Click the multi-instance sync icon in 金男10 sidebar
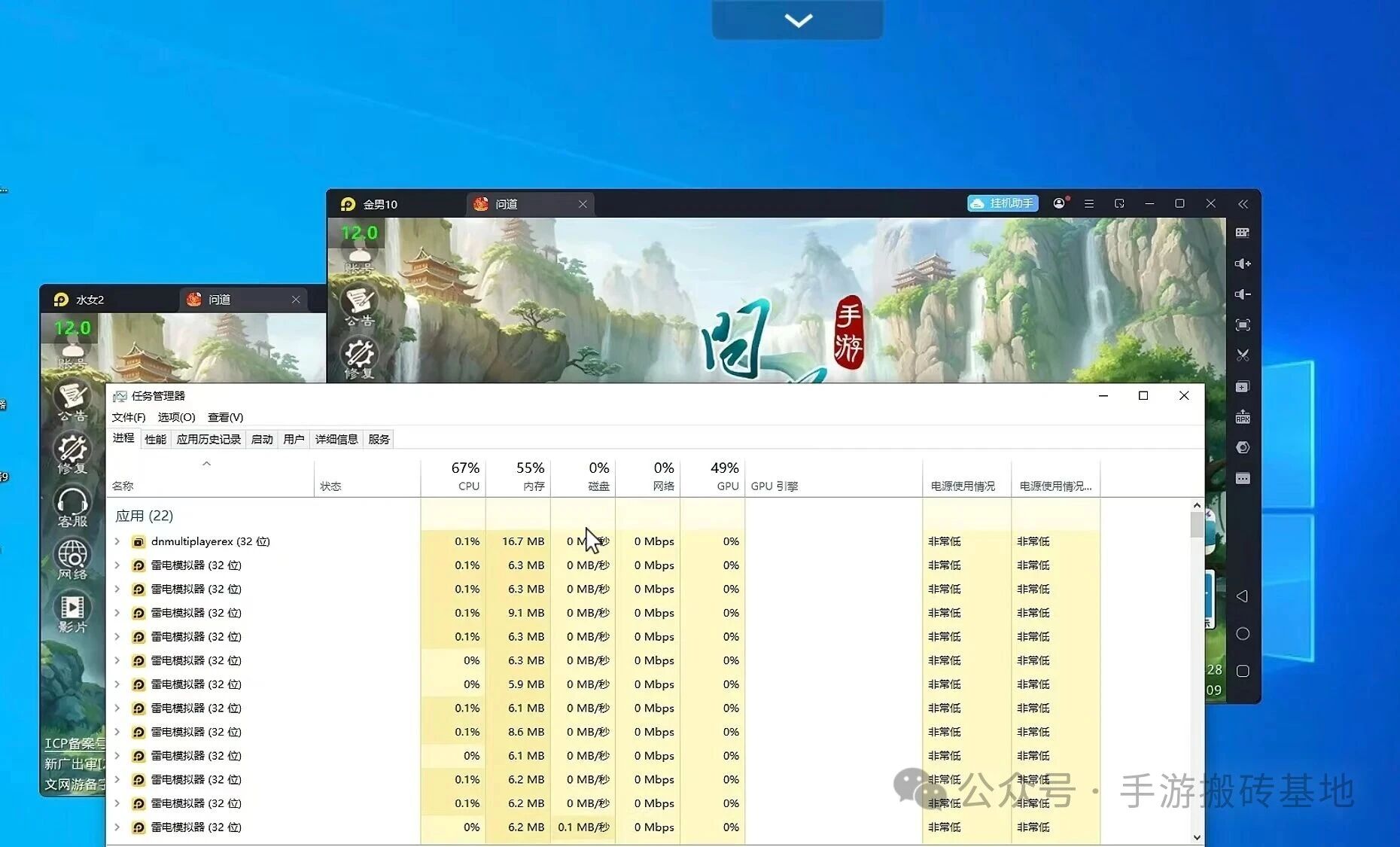Screen dimensions: 1400x847 pyautogui.click(x=1243, y=386)
